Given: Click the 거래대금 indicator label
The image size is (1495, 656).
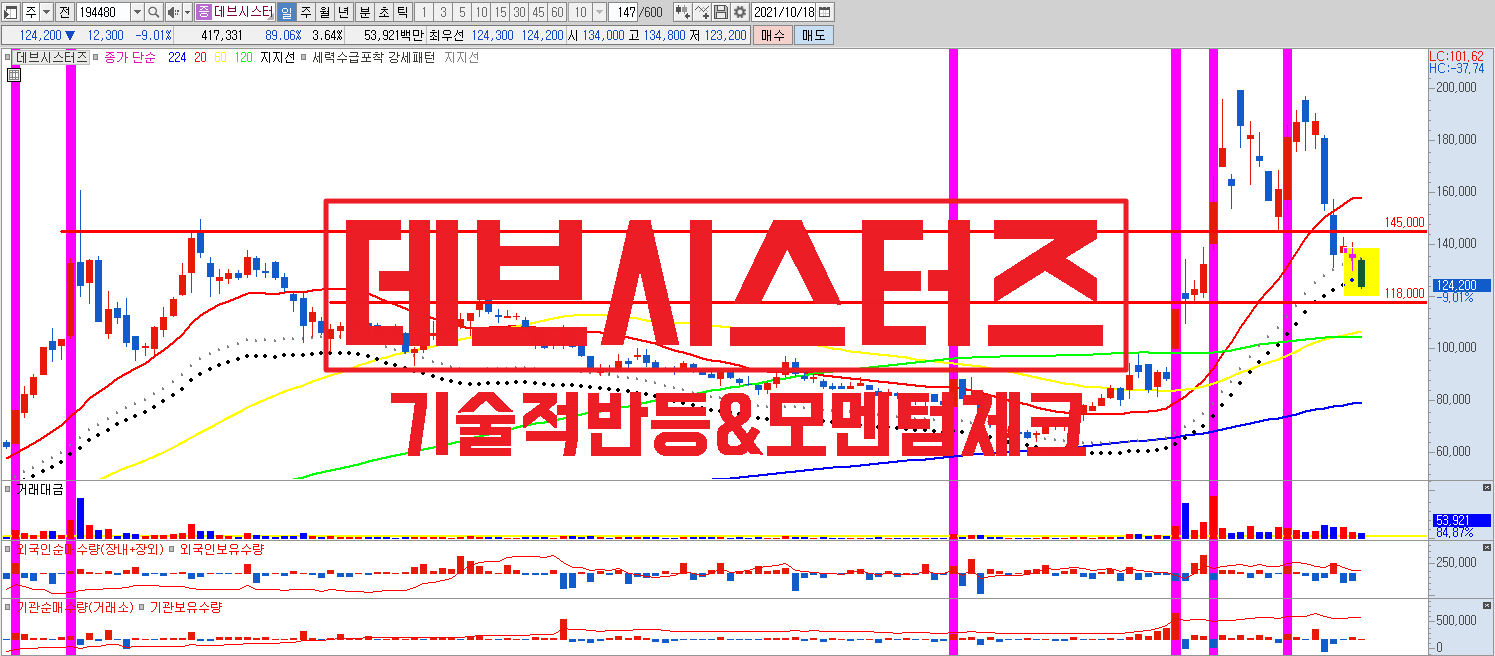Looking at the screenshot, I should [x=40, y=489].
